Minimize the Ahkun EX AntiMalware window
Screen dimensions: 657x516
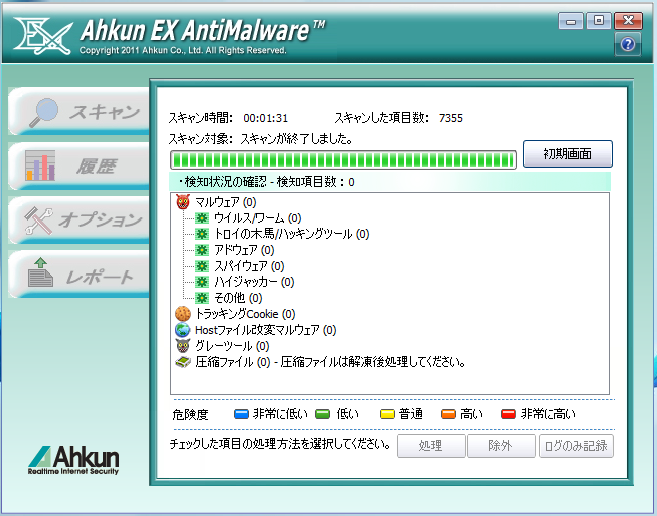(x=571, y=21)
